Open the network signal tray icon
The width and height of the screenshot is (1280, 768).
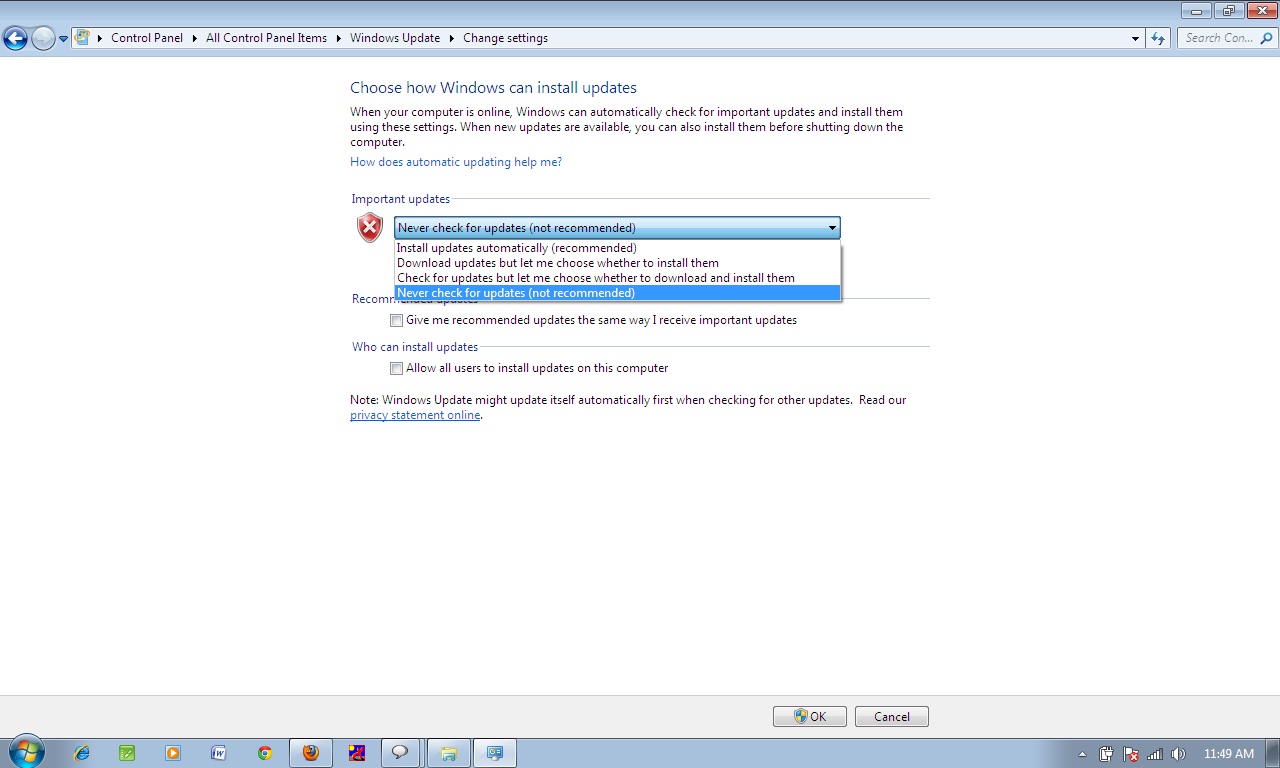coord(1155,754)
